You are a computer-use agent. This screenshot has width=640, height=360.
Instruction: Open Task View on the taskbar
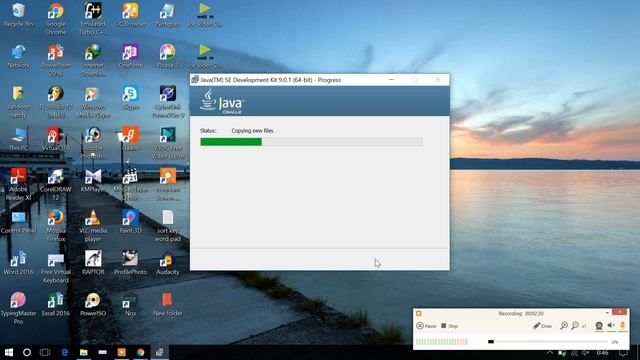(45, 352)
